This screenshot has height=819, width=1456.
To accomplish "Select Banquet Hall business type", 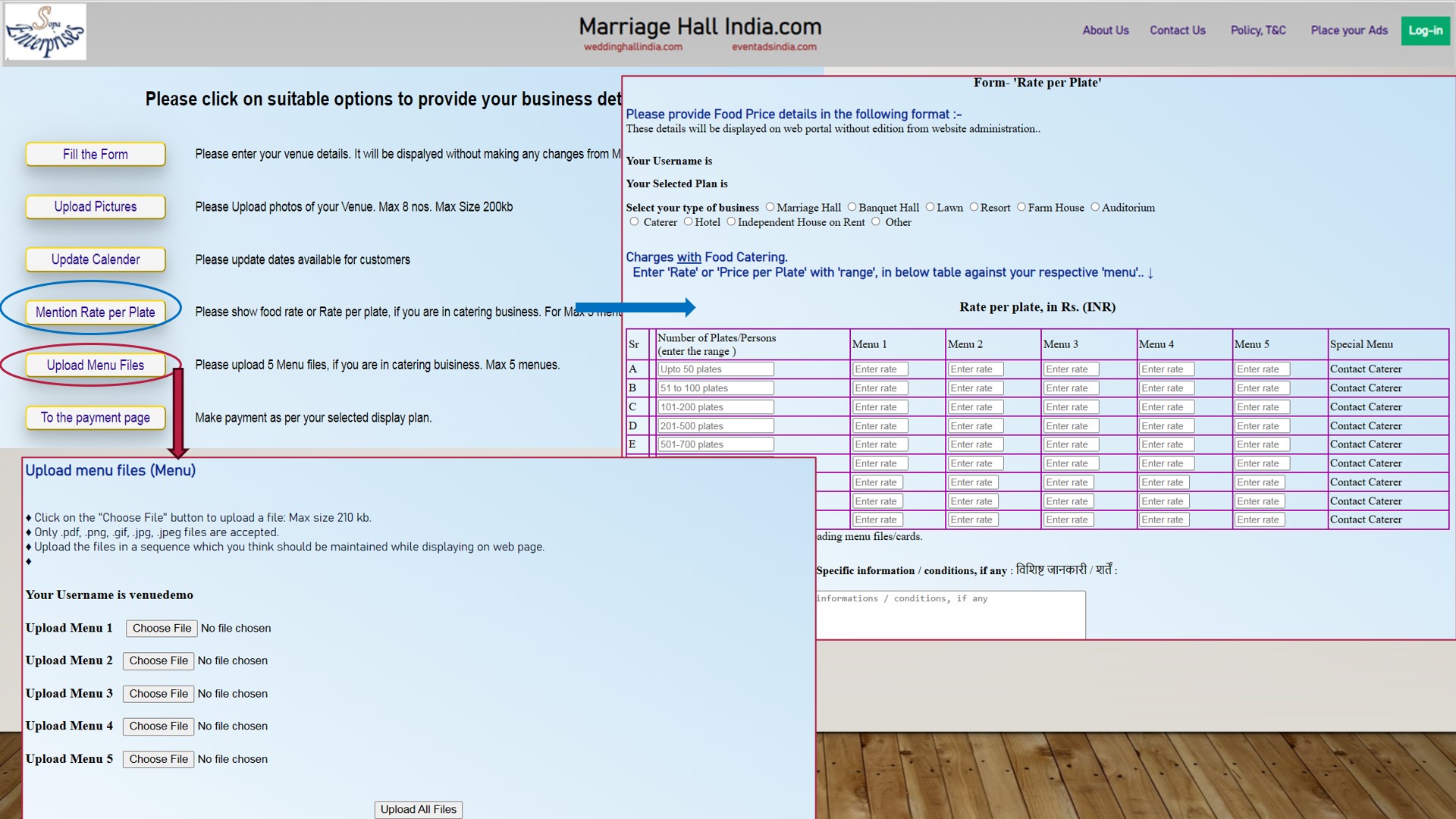I will coord(852,207).
